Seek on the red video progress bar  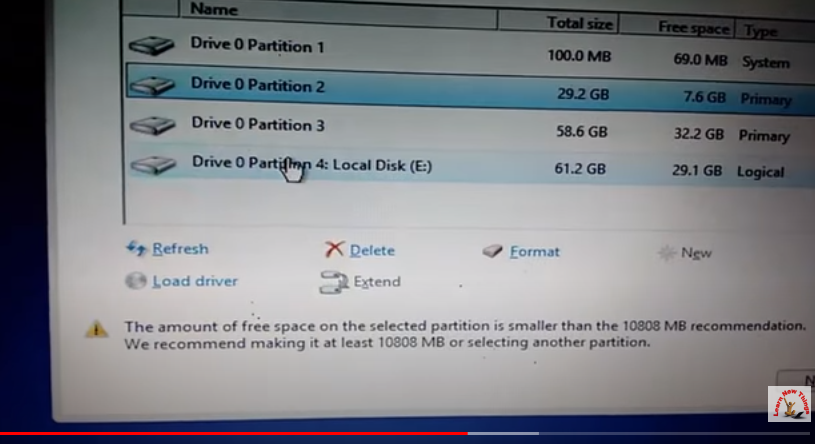(x=234, y=433)
